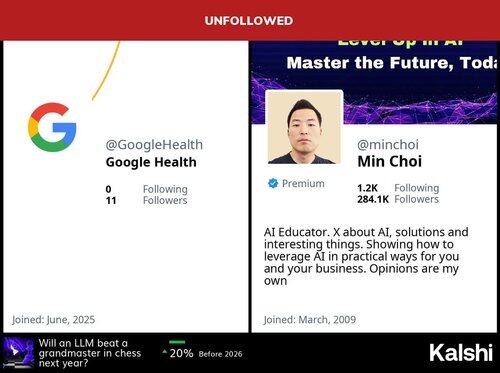Viewport: 500px width, 373px height.
Task: Open the chess LLM market thumbnail
Action: 18,353
